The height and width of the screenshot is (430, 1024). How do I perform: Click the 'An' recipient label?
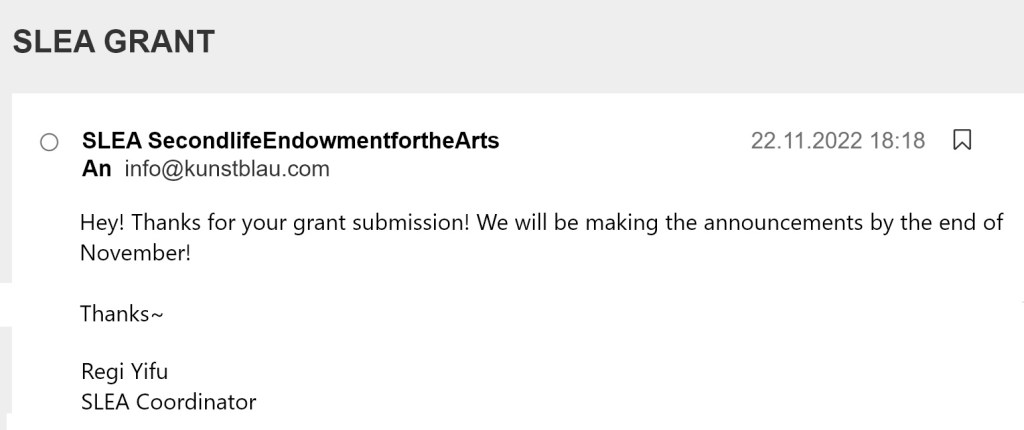pos(96,169)
